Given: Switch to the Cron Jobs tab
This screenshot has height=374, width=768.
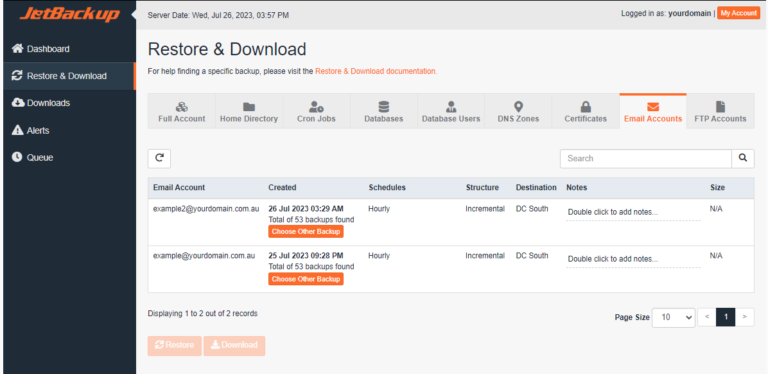Looking at the screenshot, I should point(316,111).
